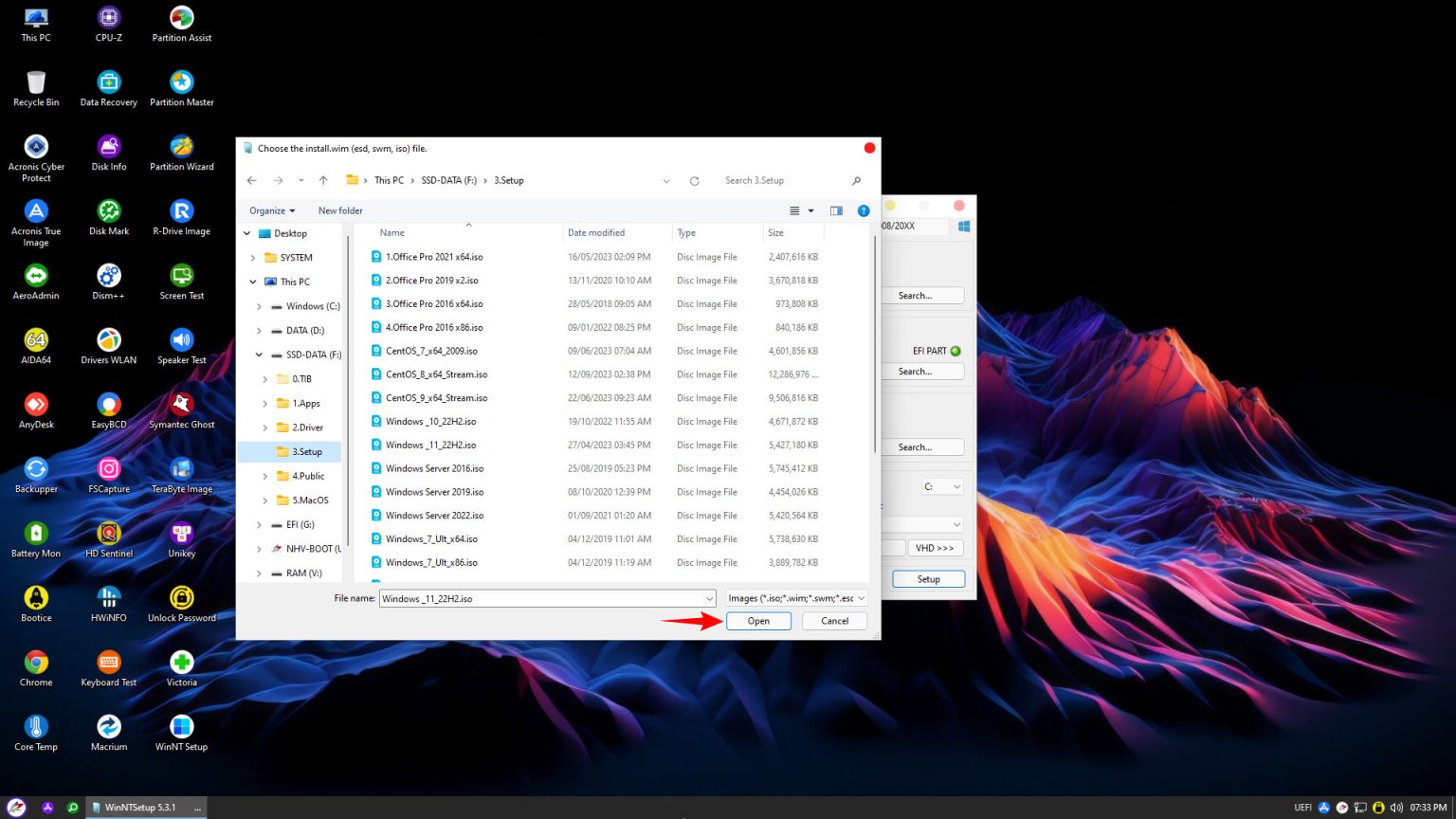The image size is (1456, 819).
Task: Click the EFI PART green status indicator
Action: (x=956, y=351)
